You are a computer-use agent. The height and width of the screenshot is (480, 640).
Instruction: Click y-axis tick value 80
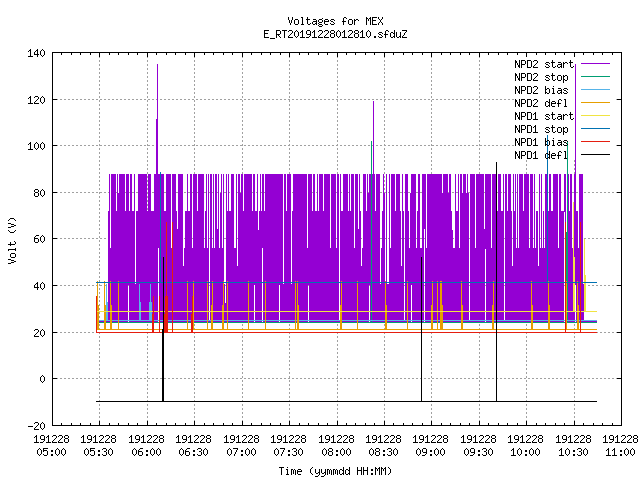(x=39, y=193)
